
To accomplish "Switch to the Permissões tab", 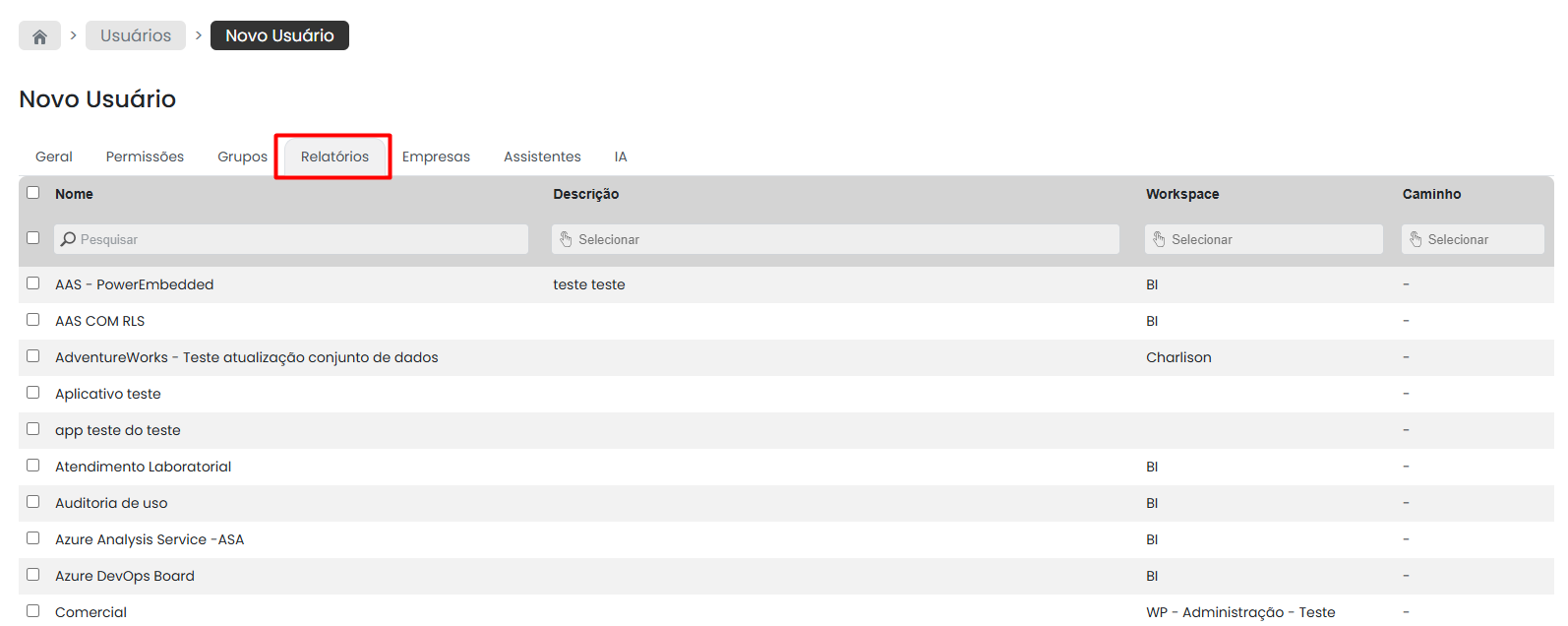I will point(145,156).
